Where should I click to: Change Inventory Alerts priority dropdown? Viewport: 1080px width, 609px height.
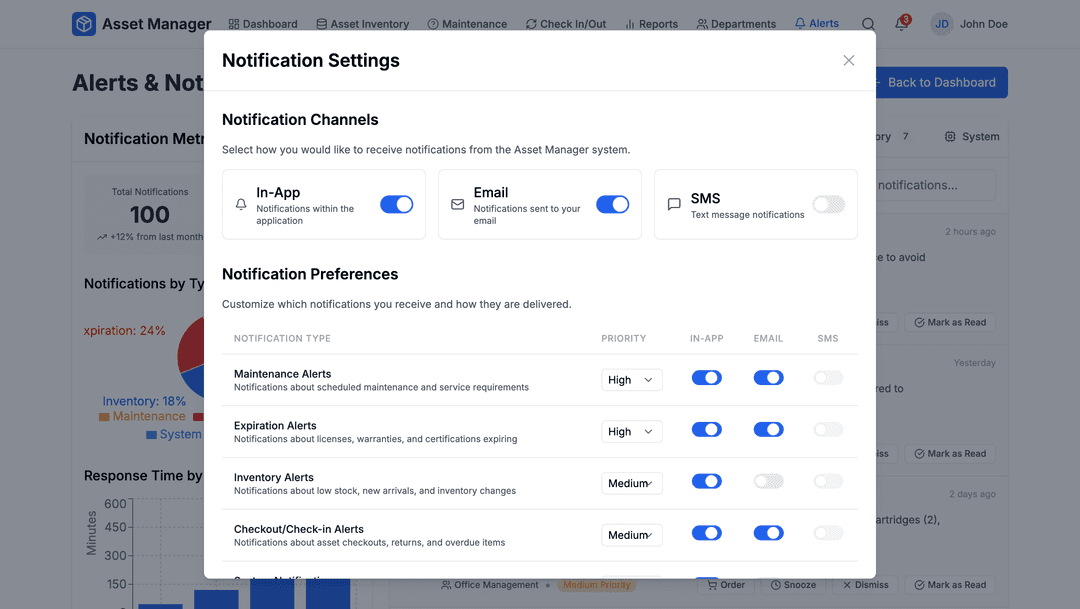click(631, 484)
